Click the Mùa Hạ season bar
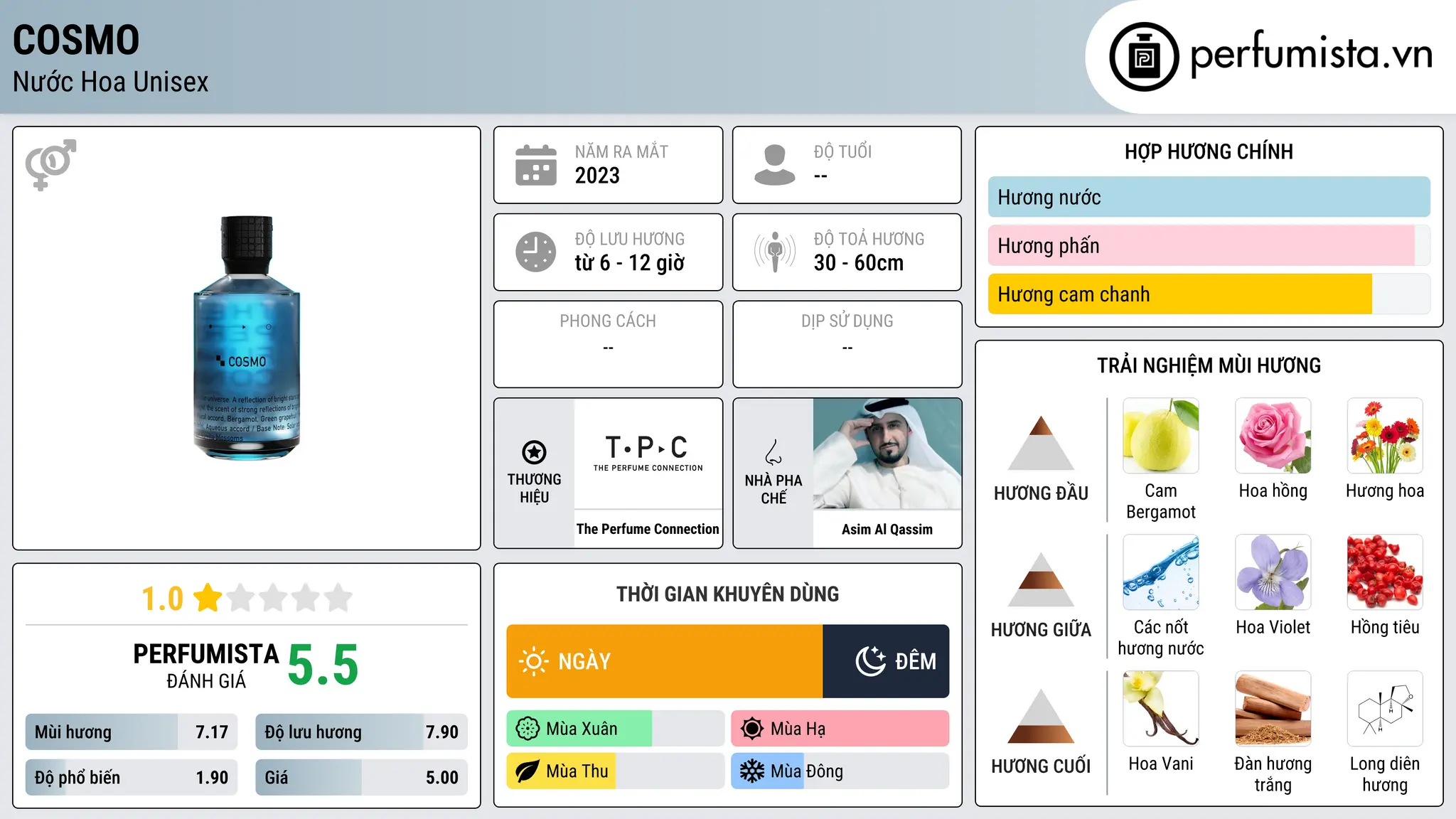 click(x=840, y=729)
